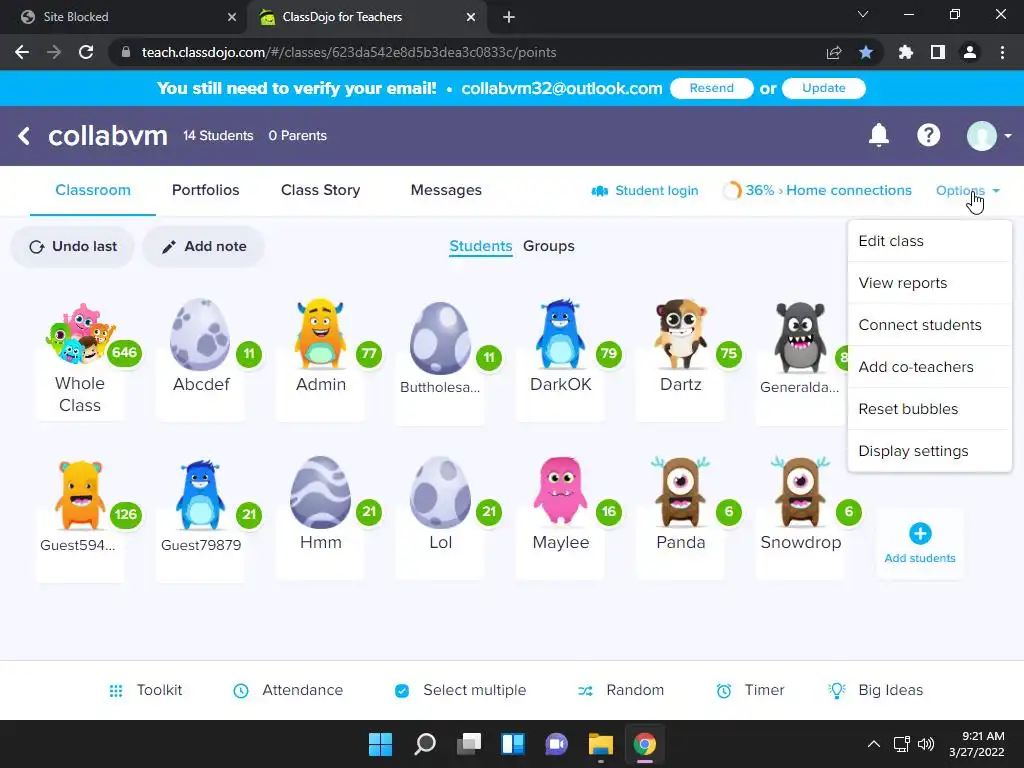Choose Reset bubbles

click(929, 409)
